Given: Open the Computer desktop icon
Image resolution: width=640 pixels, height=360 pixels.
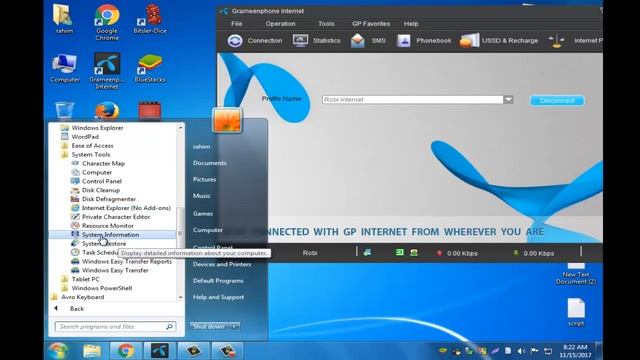Looking at the screenshot, I should coord(64,68).
